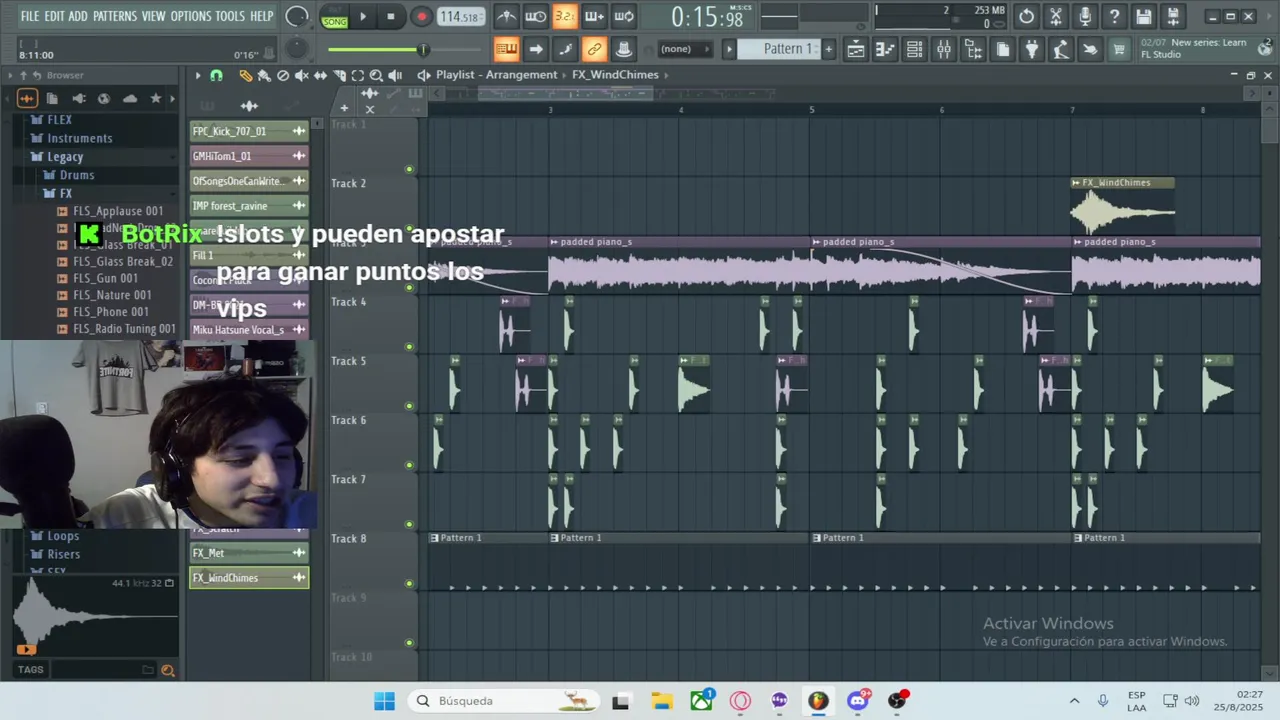The image size is (1280, 720).
Task: Select FLS_Gun 001 sample in Browser
Action: [x=105, y=278]
